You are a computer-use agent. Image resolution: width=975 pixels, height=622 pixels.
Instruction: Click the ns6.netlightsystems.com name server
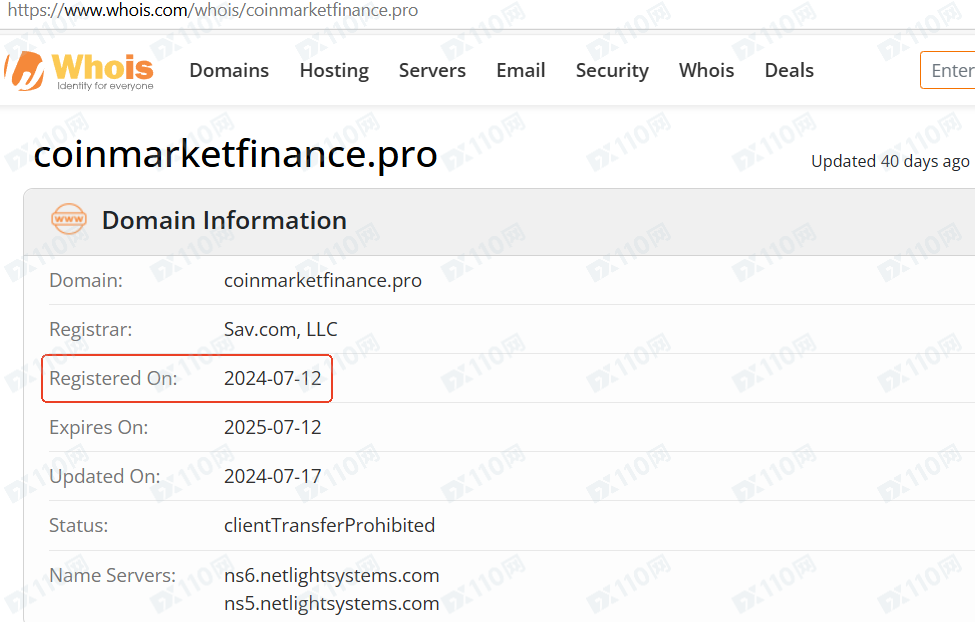coord(331,575)
